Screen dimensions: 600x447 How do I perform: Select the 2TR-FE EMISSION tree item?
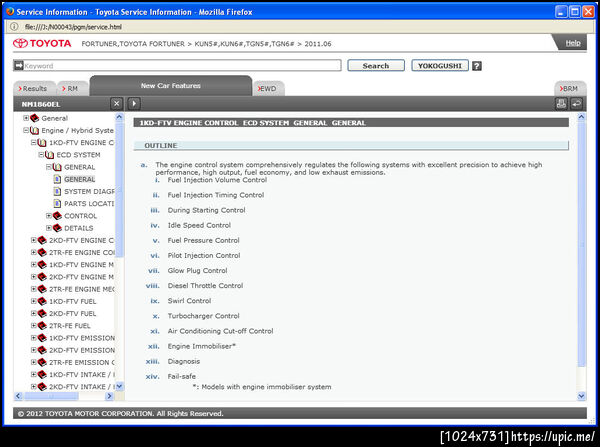[x=82, y=362]
